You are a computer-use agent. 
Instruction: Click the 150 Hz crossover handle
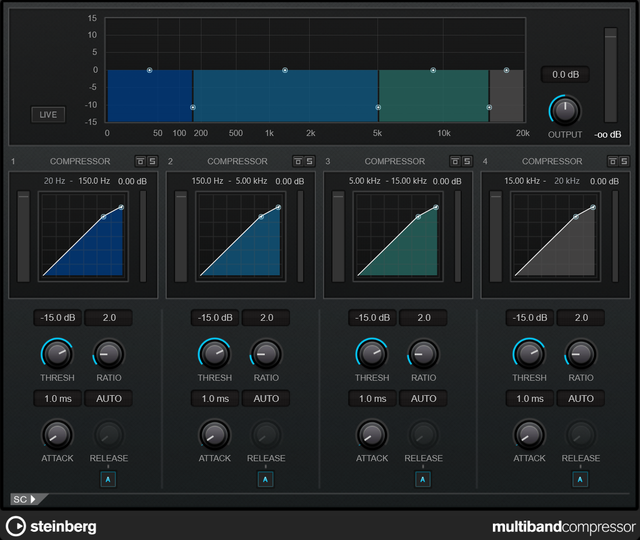193,107
